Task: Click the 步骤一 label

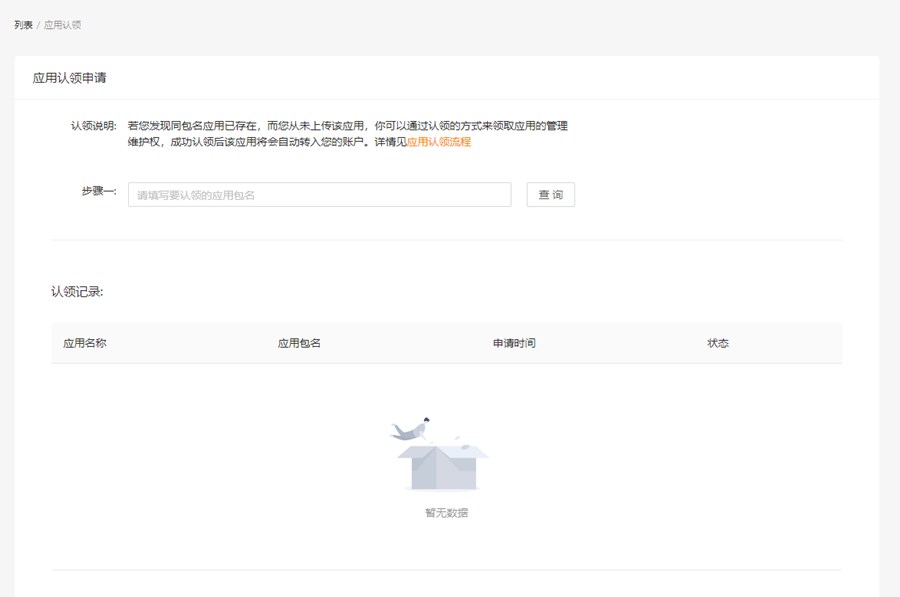Action: point(98,192)
